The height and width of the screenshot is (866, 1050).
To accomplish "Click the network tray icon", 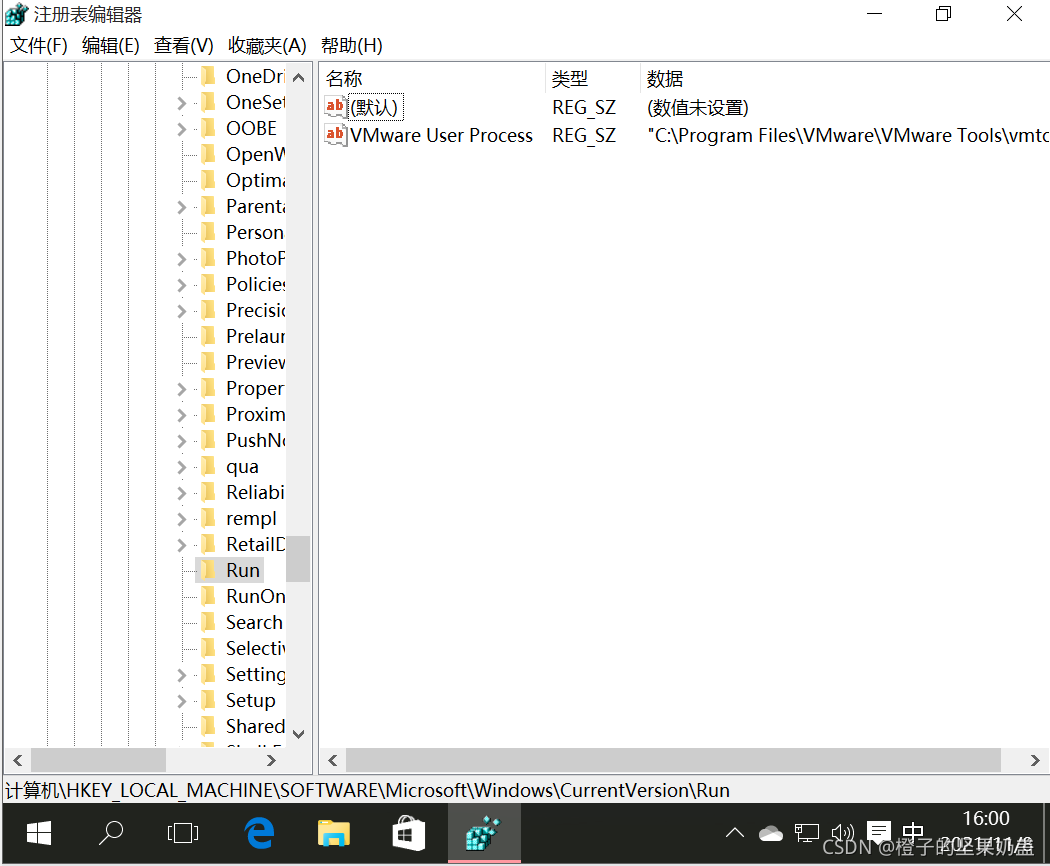I will coord(807,833).
